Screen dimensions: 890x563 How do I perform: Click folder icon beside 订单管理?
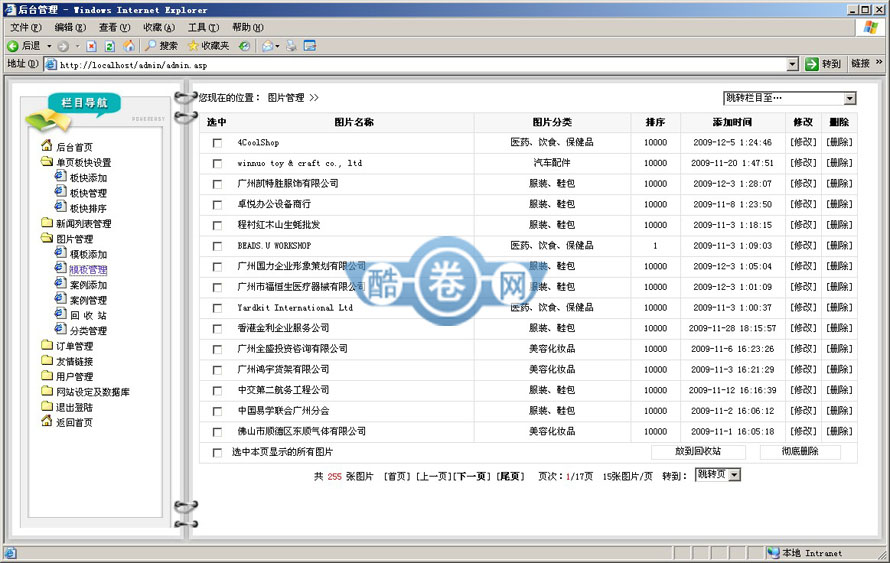(47, 345)
